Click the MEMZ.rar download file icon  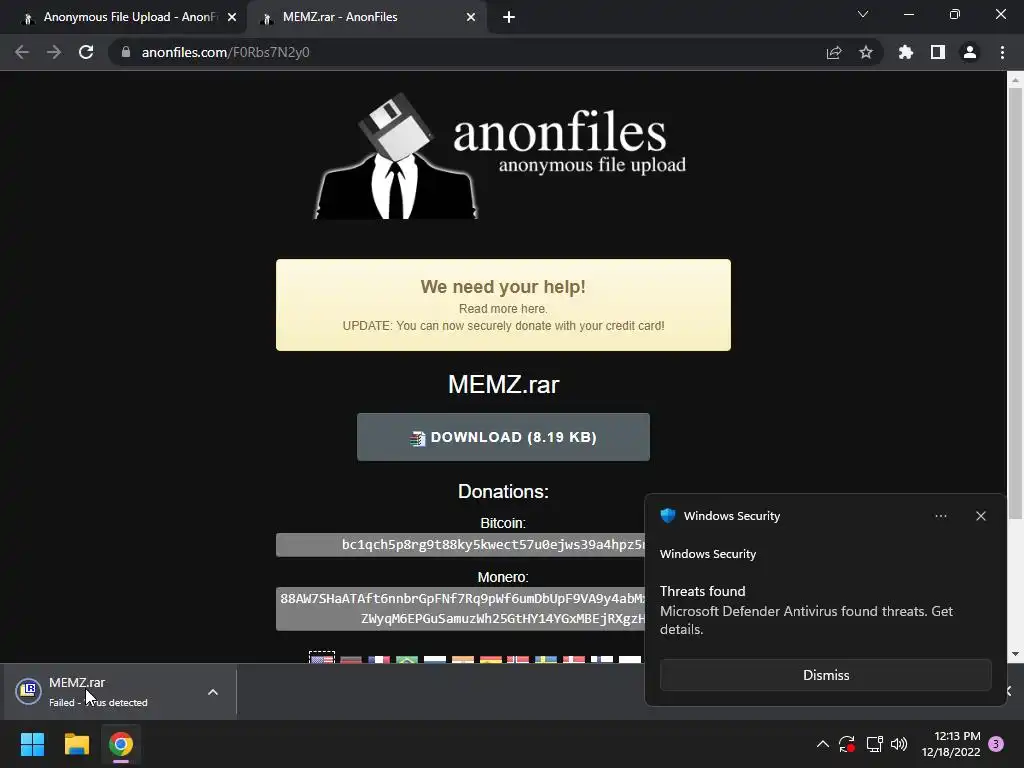click(x=29, y=692)
